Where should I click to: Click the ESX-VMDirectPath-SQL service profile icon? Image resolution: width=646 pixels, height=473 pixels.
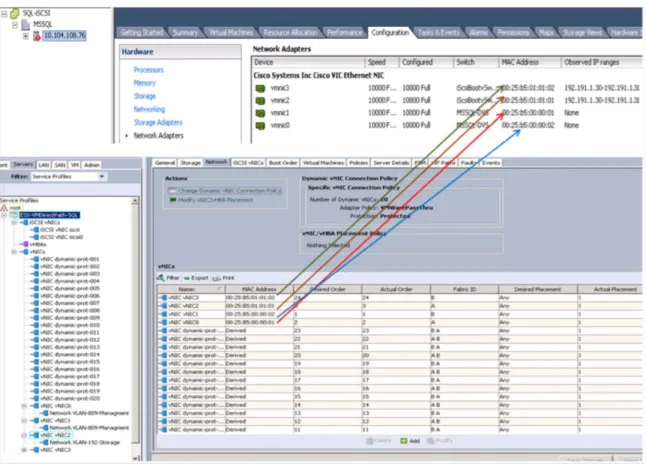click(x=14, y=215)
